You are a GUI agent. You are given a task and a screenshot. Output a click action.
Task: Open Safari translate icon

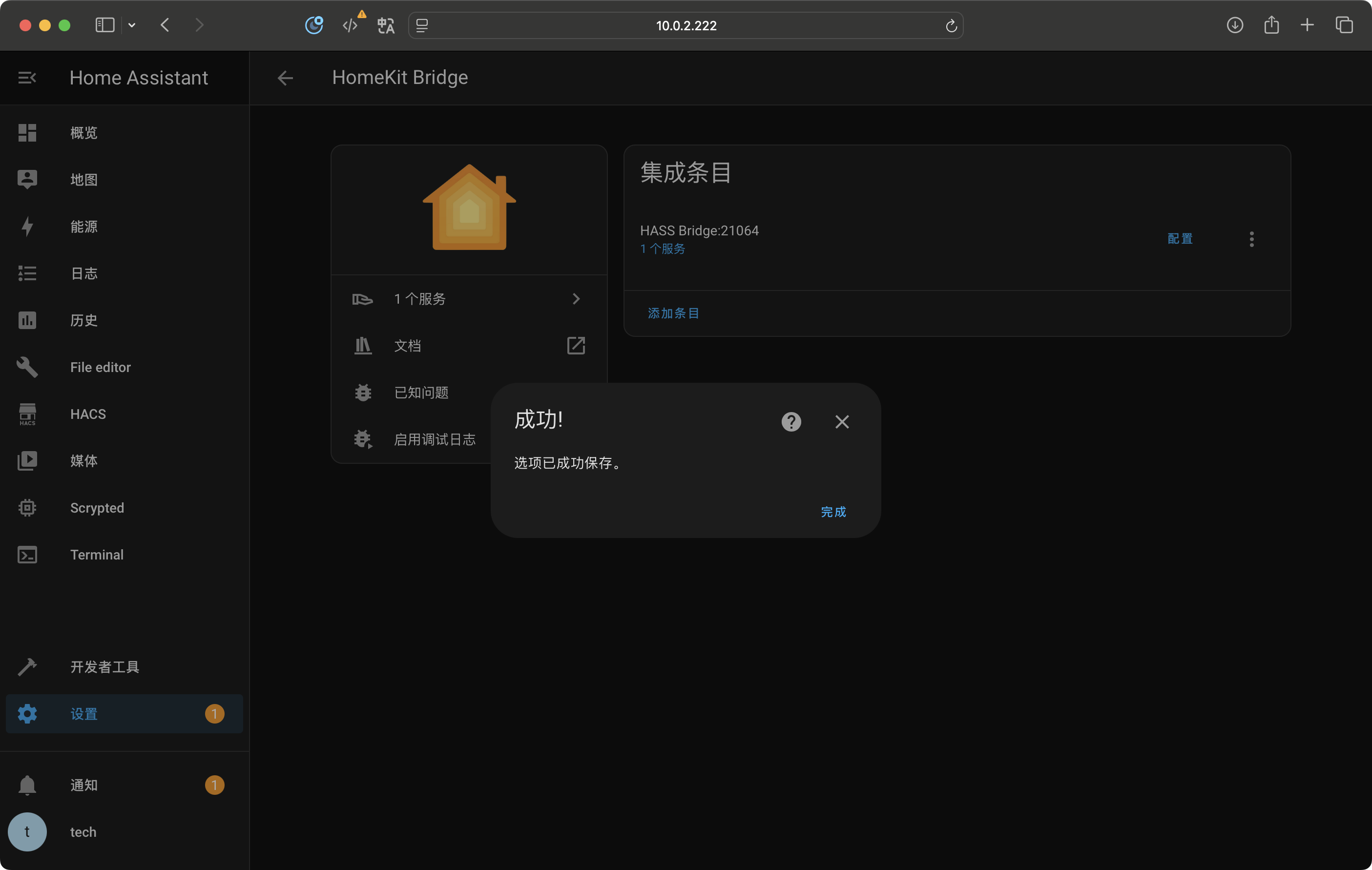386,26
